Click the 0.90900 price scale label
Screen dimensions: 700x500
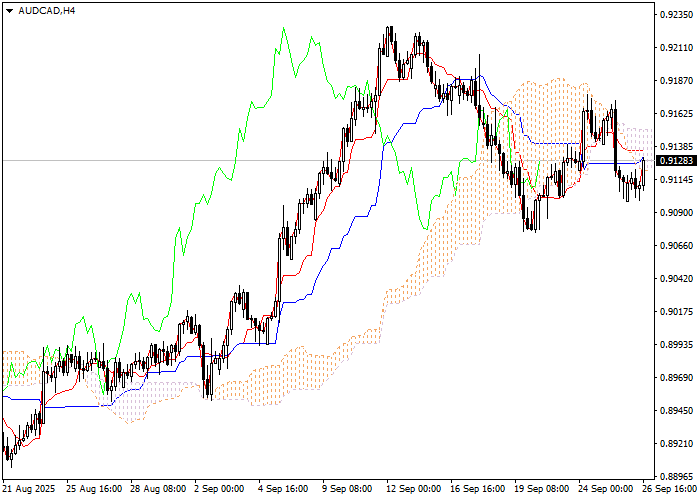[677, 213]
